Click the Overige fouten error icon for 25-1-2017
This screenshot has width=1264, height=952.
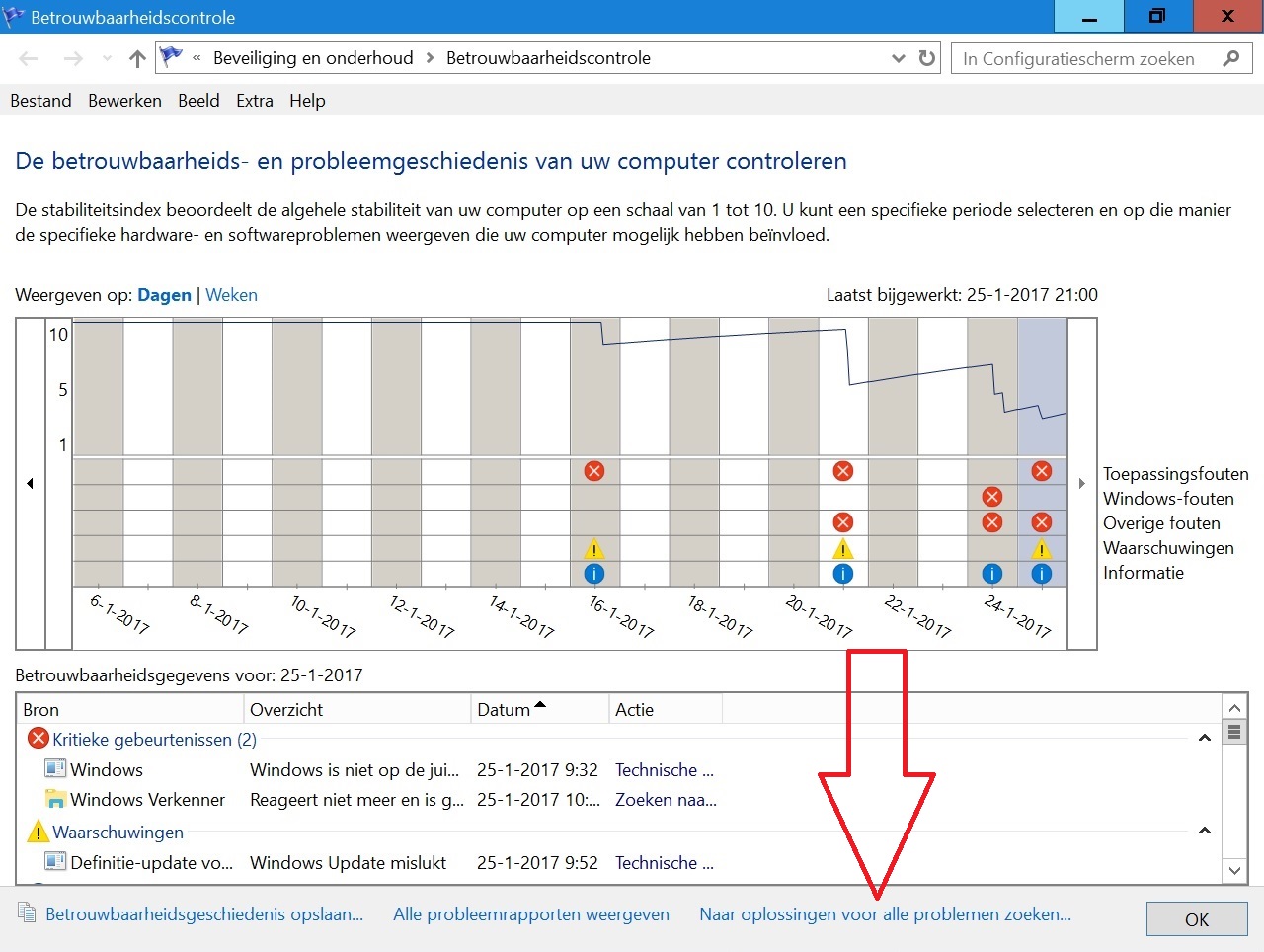pyautogui.click(x=1042, y=522)
